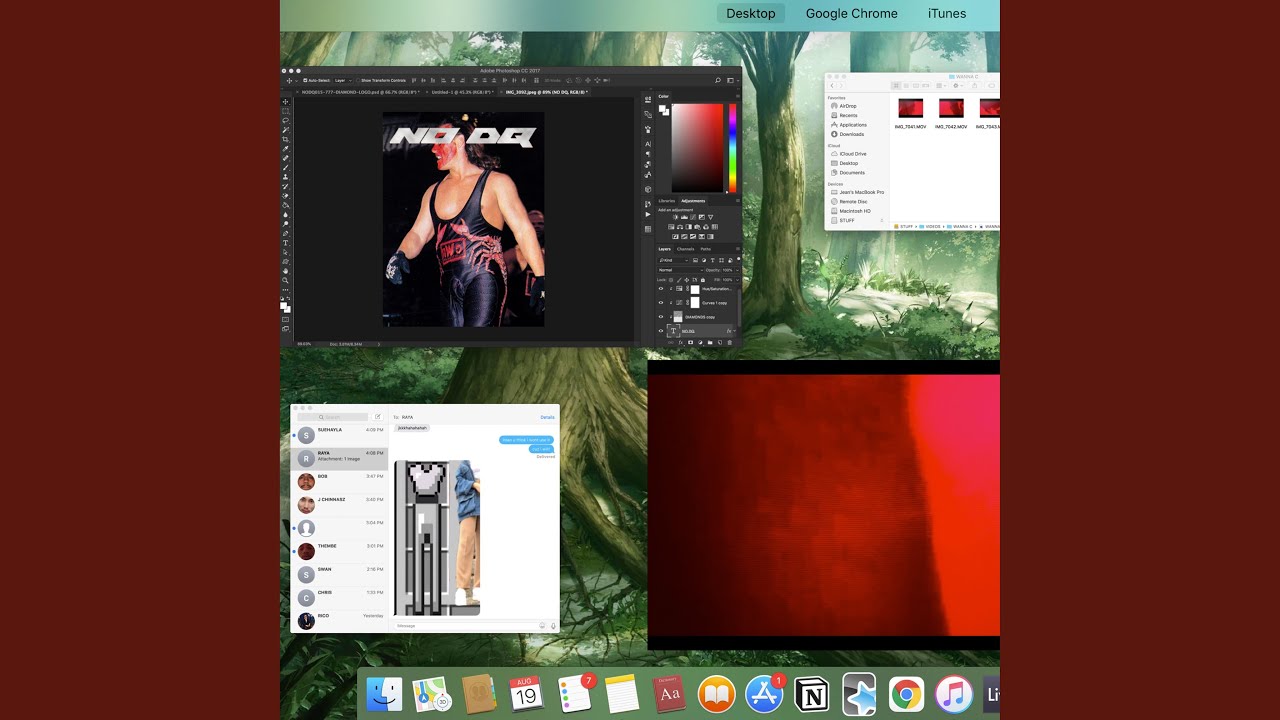Add a Brightness/Contrast adjustment

[675, 217]
